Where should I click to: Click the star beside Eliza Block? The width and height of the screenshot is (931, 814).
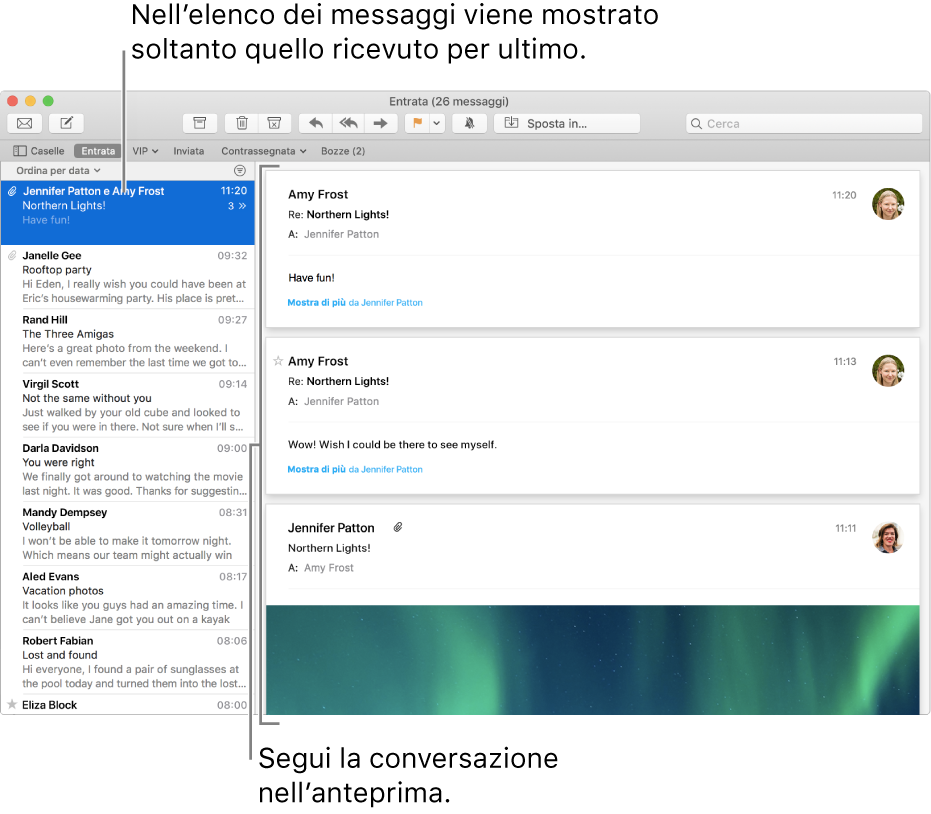12,704
